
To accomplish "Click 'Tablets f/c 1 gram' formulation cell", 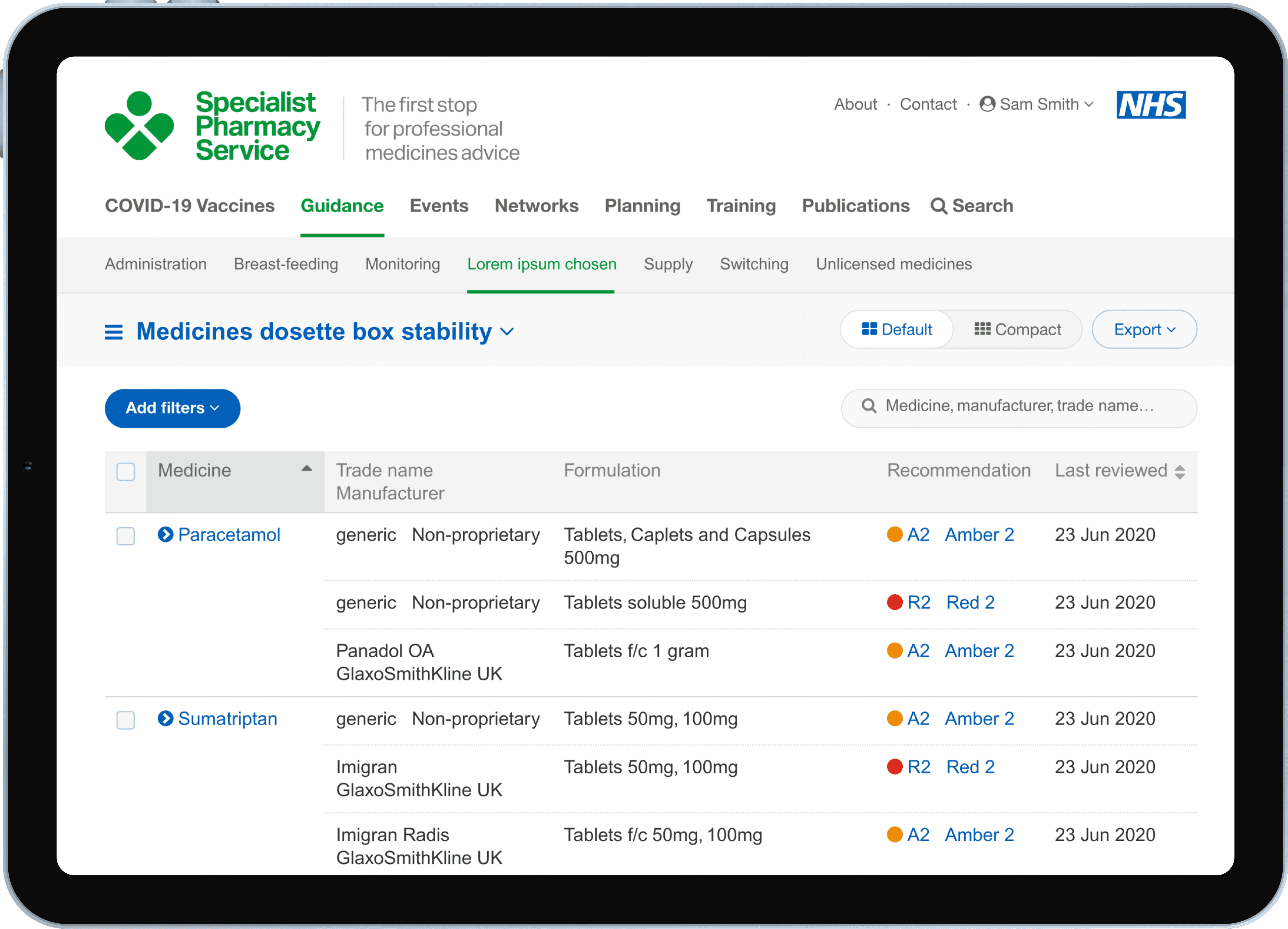I will pos(636,651).
